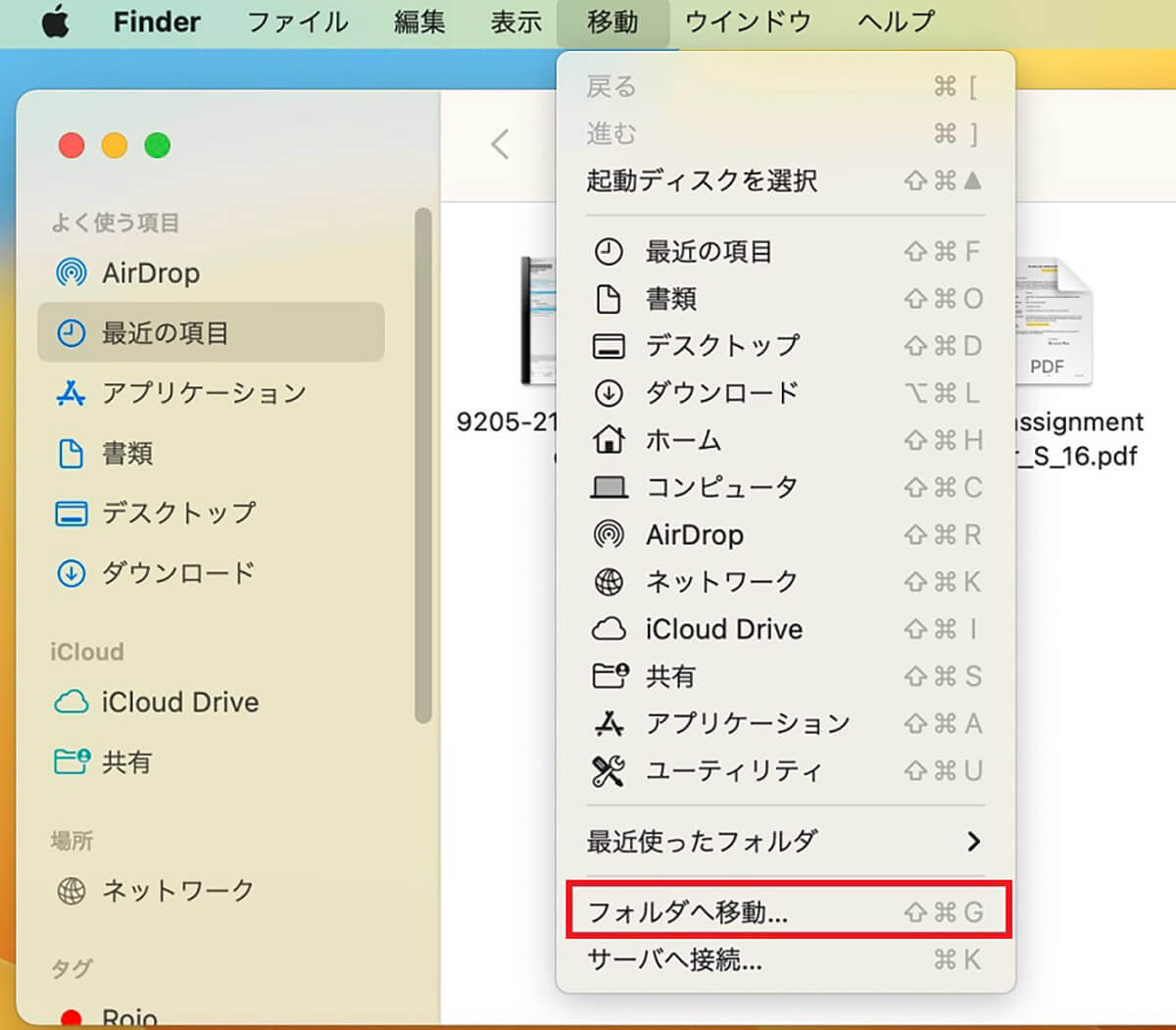Image resolution: width=1176 pixels, height=1030 pixels.
Task: Click the yellow minimize window button
Action: pyautogui.click(x=115, y=145)
